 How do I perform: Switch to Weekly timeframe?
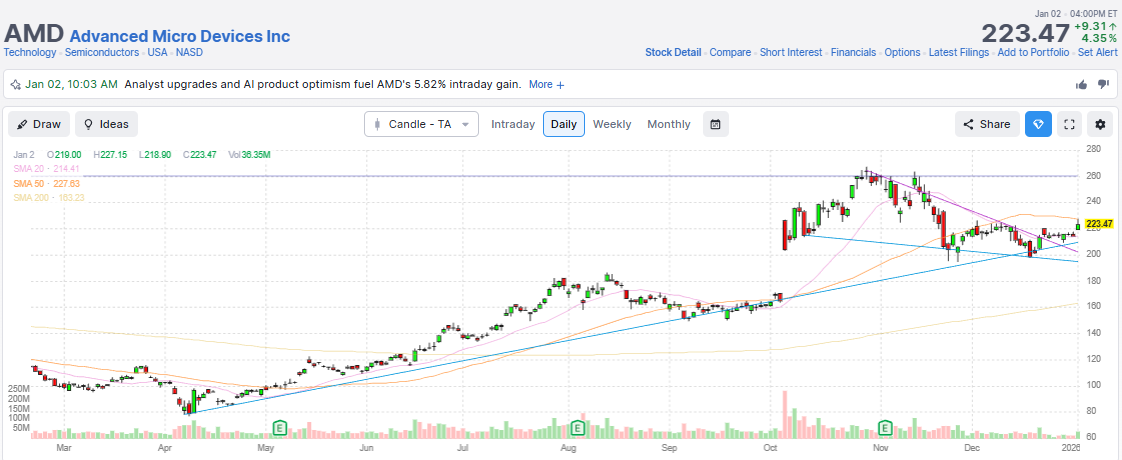point(612,124)
